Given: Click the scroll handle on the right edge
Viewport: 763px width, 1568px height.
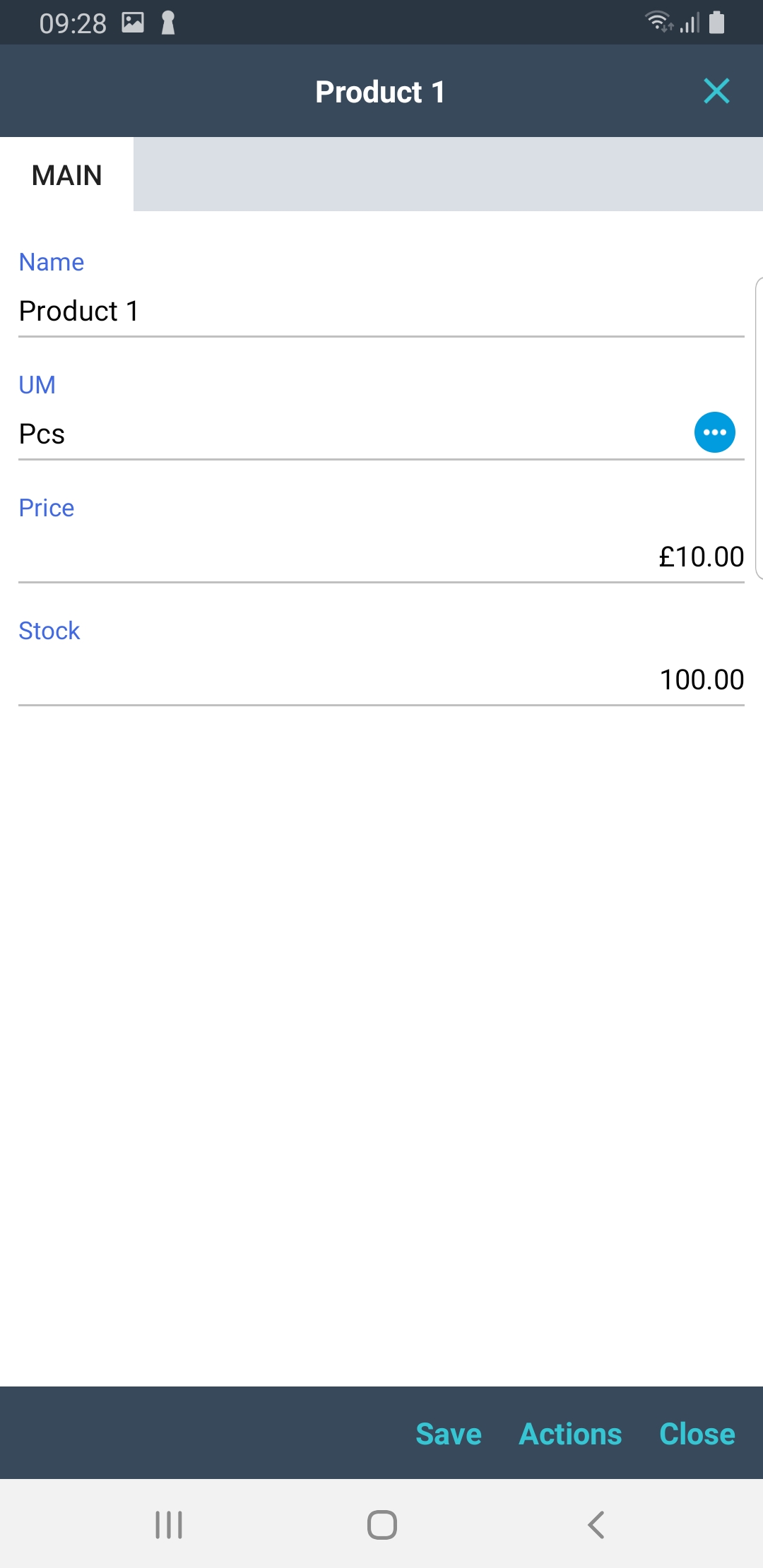Looking at the screenshot, I should (759, 428).
